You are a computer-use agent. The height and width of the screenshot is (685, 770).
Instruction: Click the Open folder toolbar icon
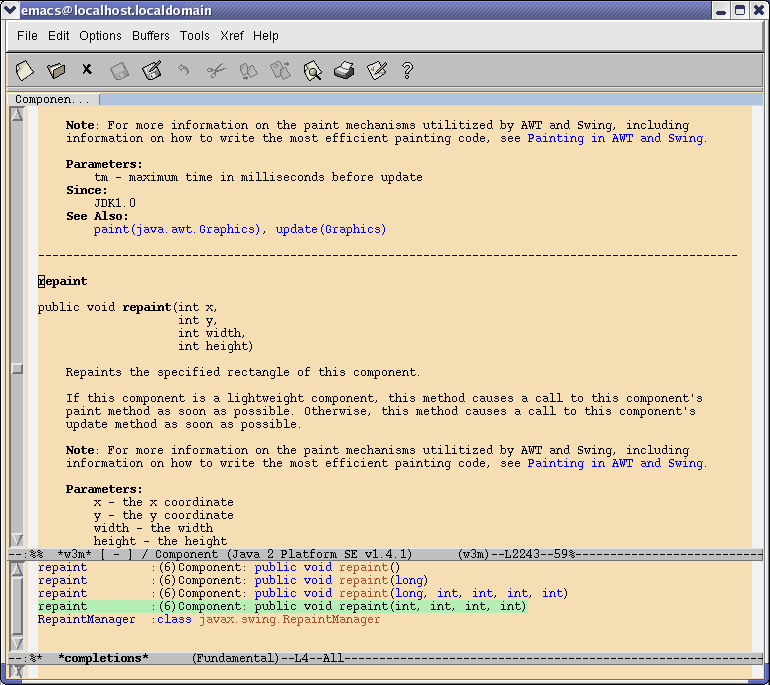click(x=56, y=71)
